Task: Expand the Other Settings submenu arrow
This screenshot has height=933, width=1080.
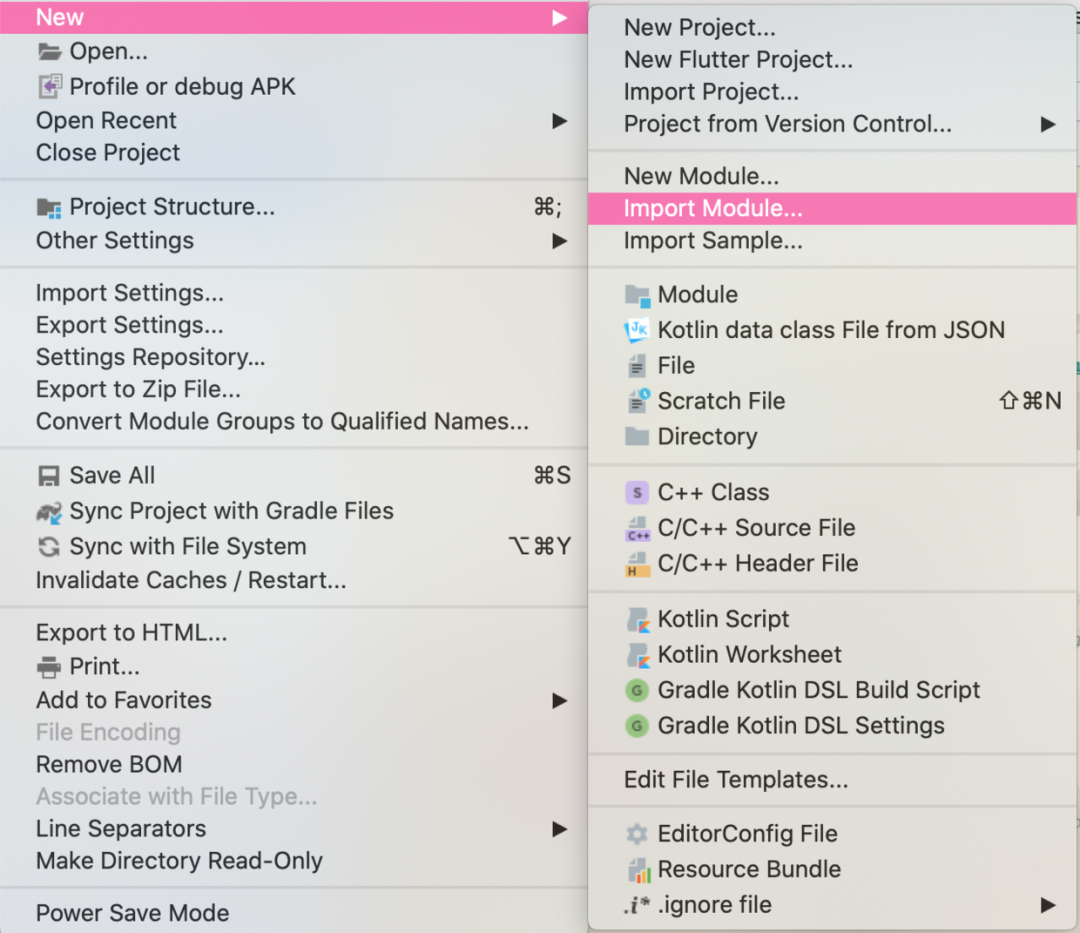Action: click(x=560, y=241)
